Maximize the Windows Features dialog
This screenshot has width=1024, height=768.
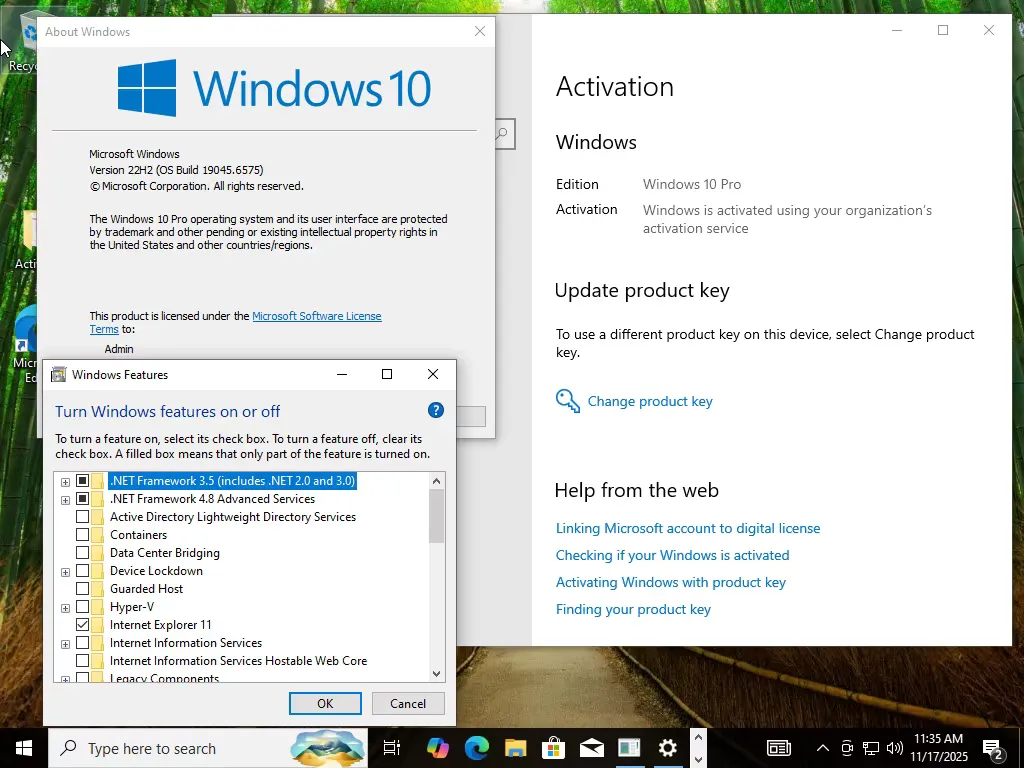click(x=387, y=374)
